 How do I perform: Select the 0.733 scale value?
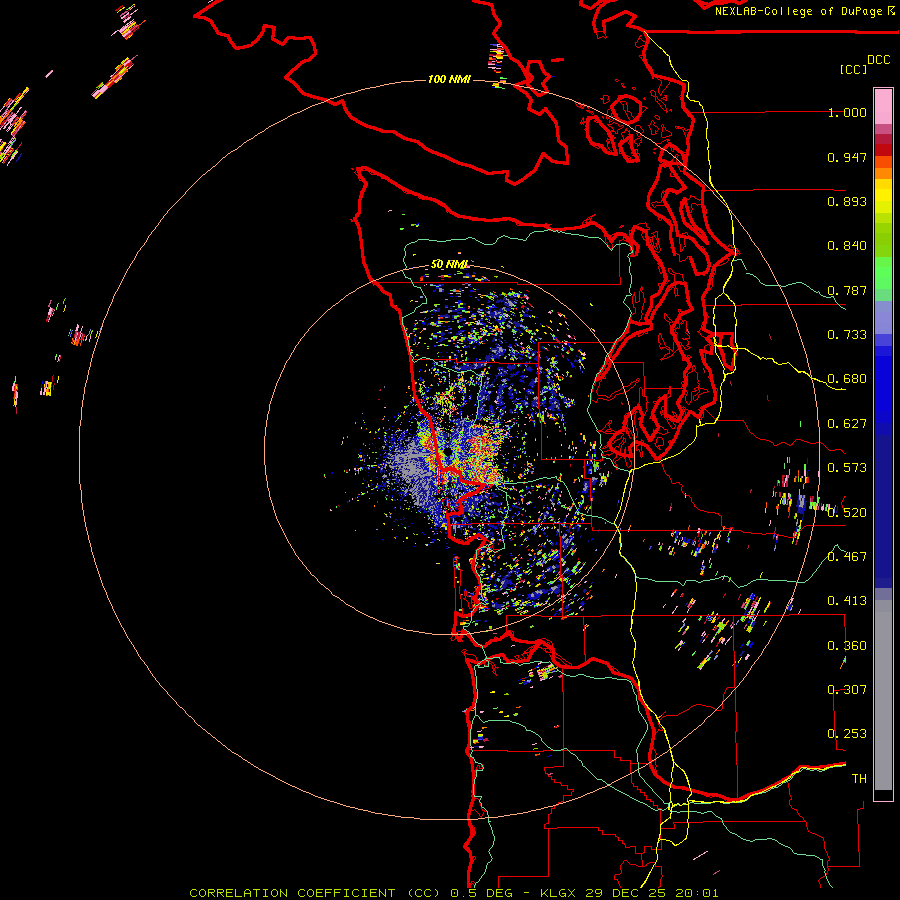847,335
